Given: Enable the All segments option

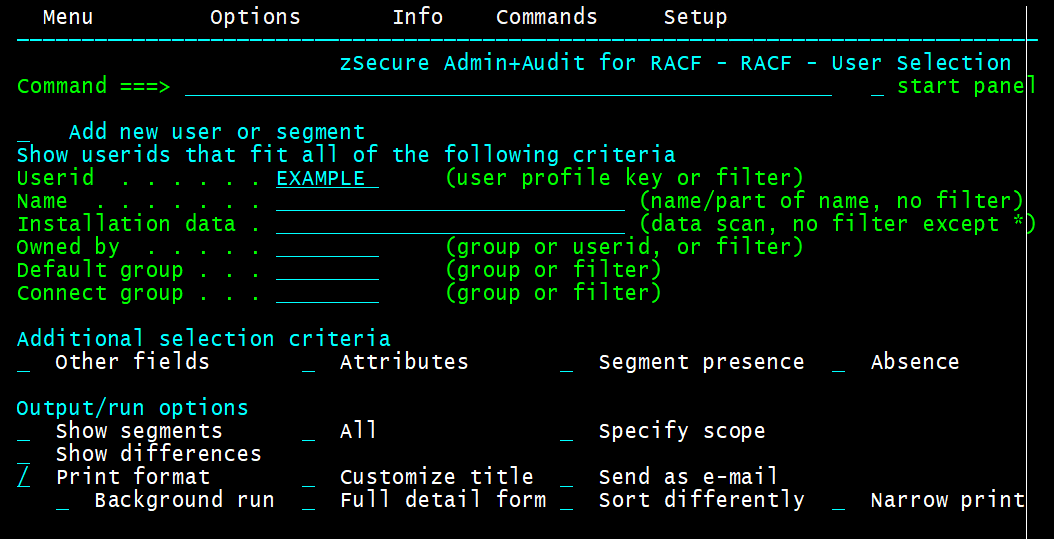Looking at the screenshot, I should coord(309,431).
